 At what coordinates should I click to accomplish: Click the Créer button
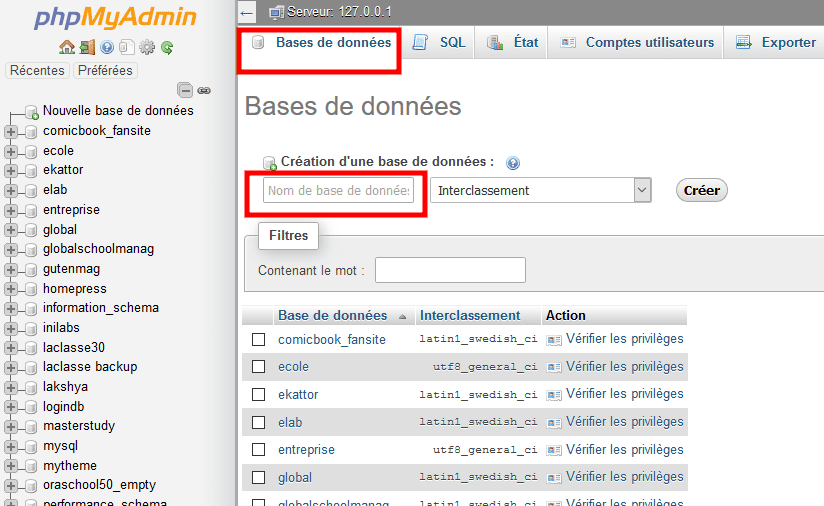click(x=702, y=190)
